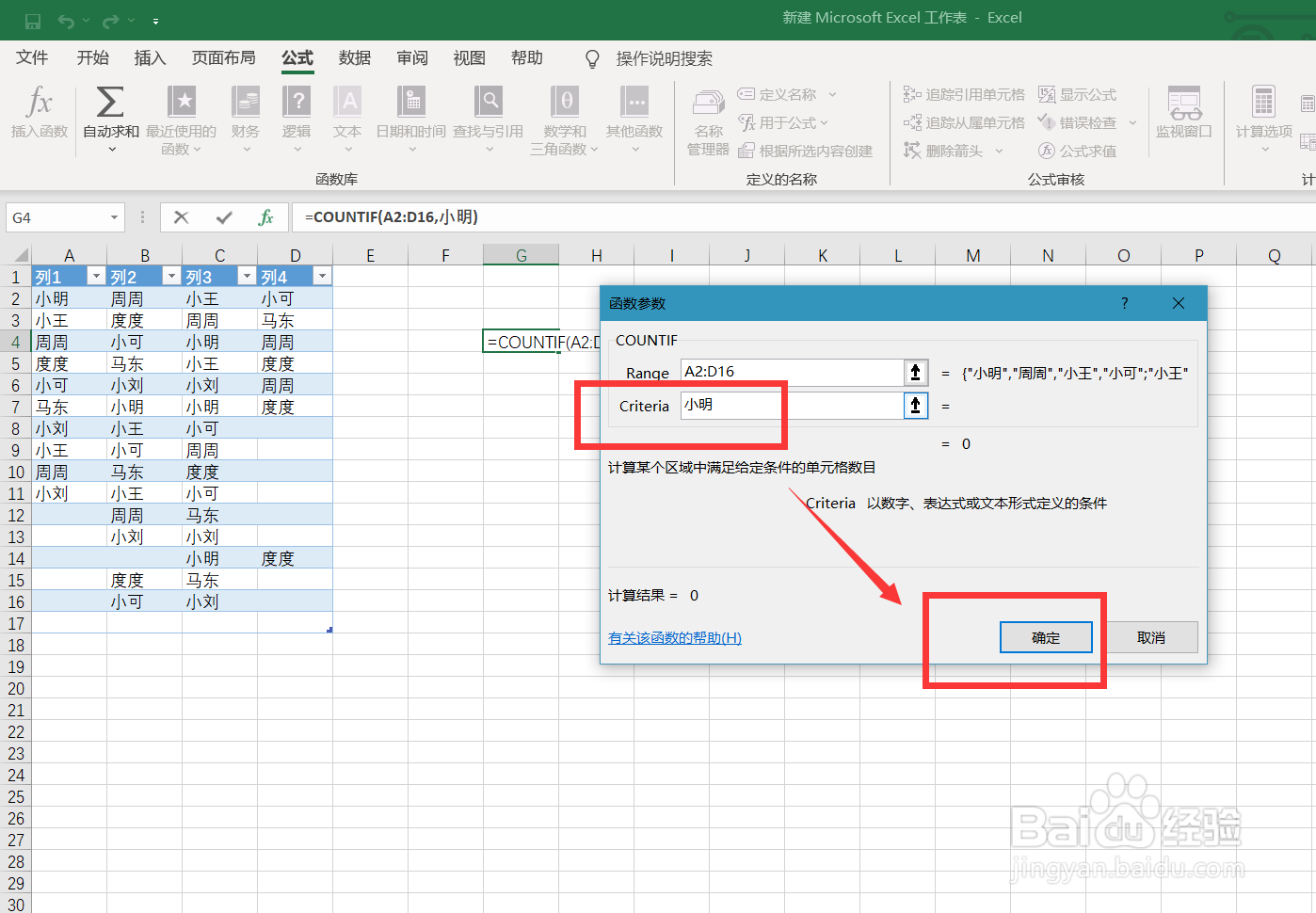
Task: Click Trace Precedents (追踪引用单元格)
Action: (964, 94)
